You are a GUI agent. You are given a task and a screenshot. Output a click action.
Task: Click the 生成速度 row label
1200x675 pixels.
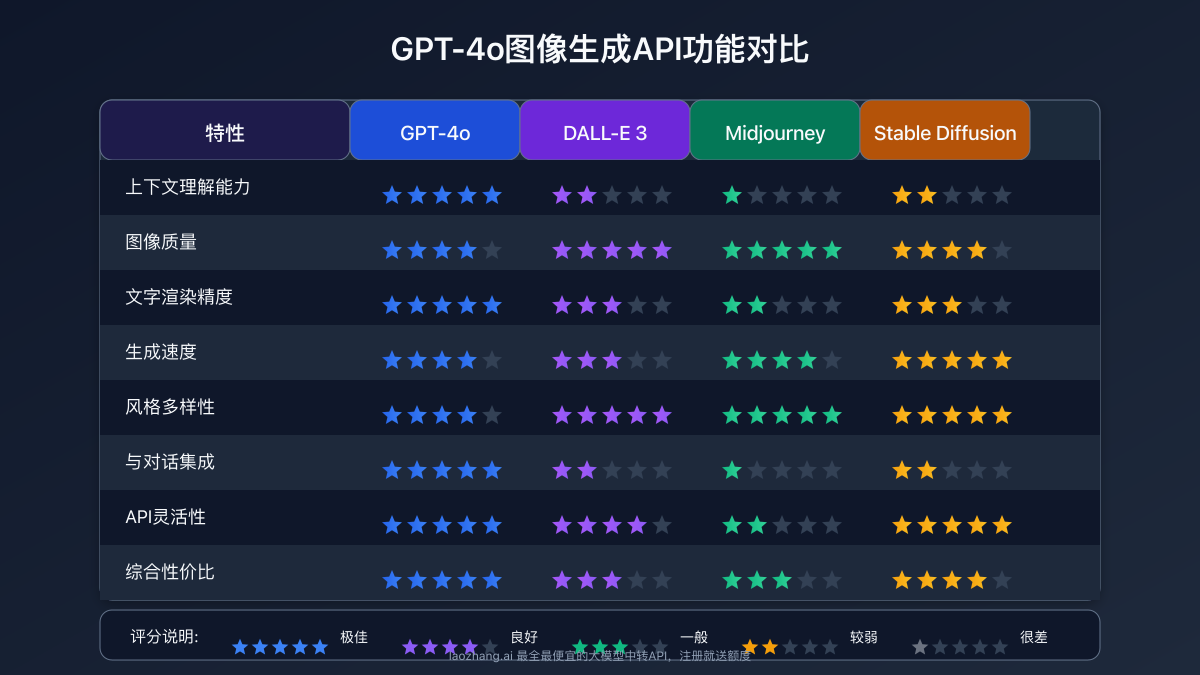pos(161,352)
